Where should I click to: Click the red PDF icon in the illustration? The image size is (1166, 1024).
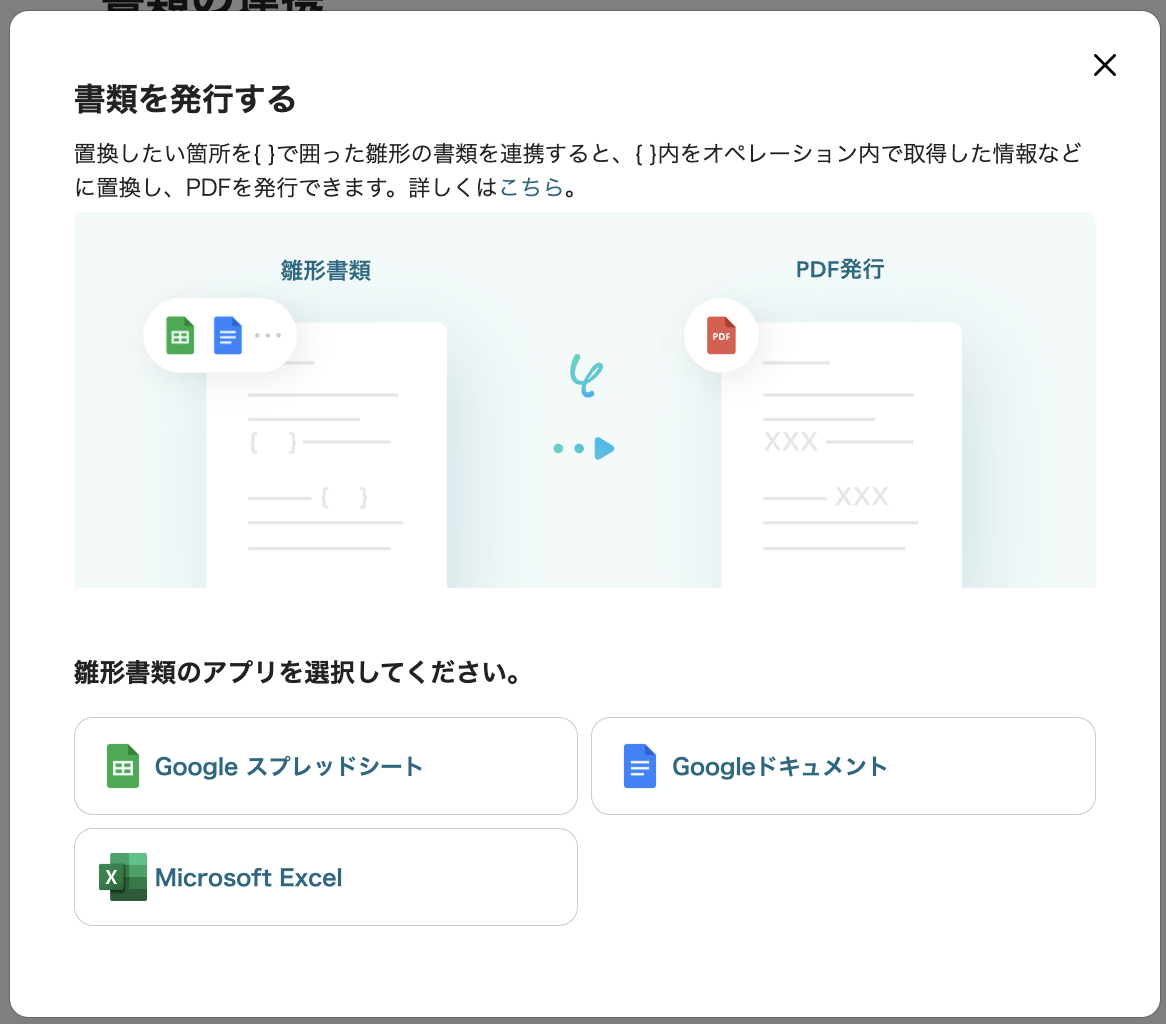pos(721,335)
